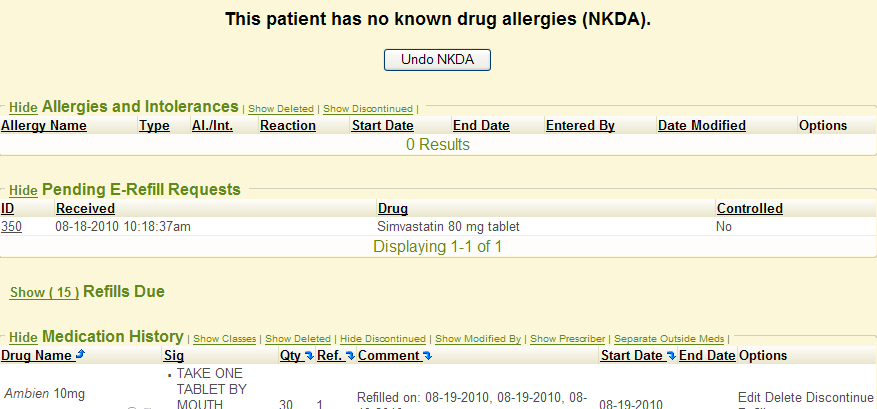Click the Ref. column sort arrow icon
877x409 pixels.
pyautogui.click(x=350, y=356)
